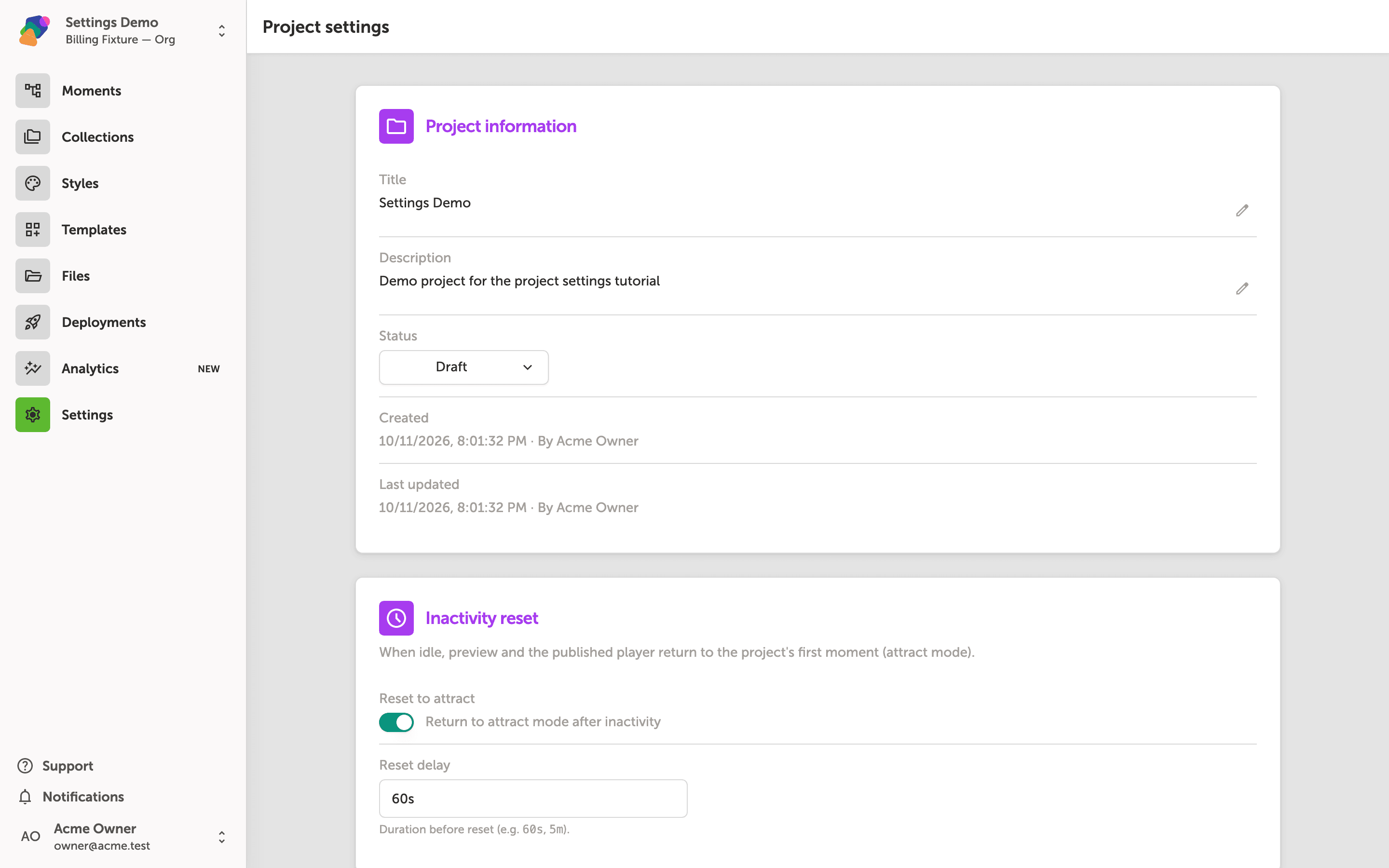The height and width of the screenshot is (868, 1389).
Task: Open the Moments sidebar icon
Action: point(33,91)
